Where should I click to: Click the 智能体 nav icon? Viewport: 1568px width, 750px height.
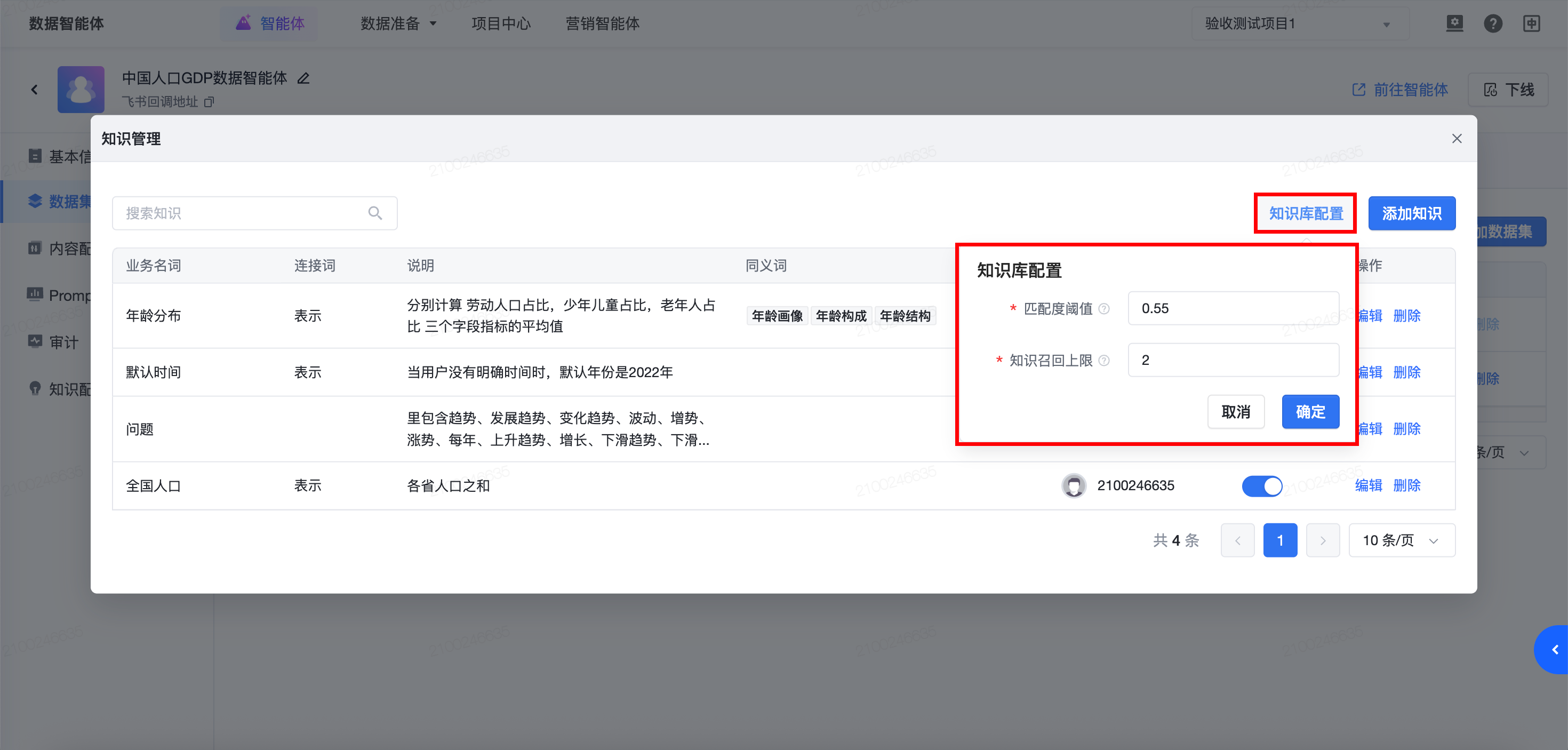[x=244, y=23]
